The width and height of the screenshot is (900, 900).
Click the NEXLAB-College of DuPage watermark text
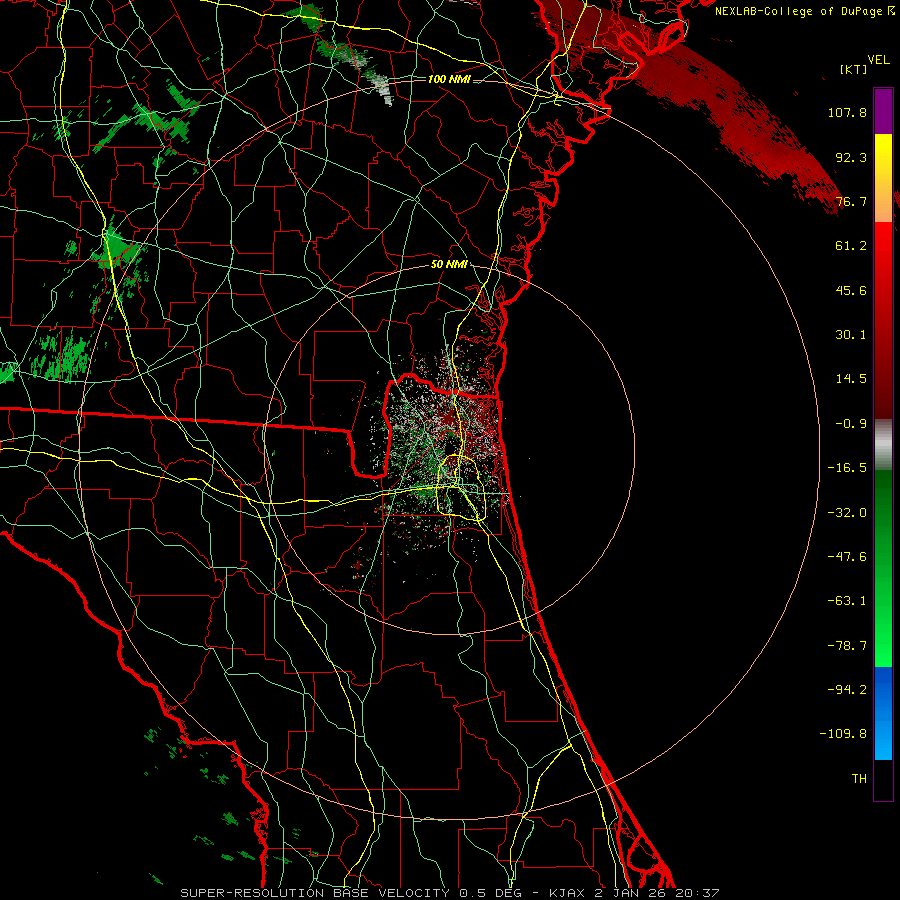[x=805, y=11]
